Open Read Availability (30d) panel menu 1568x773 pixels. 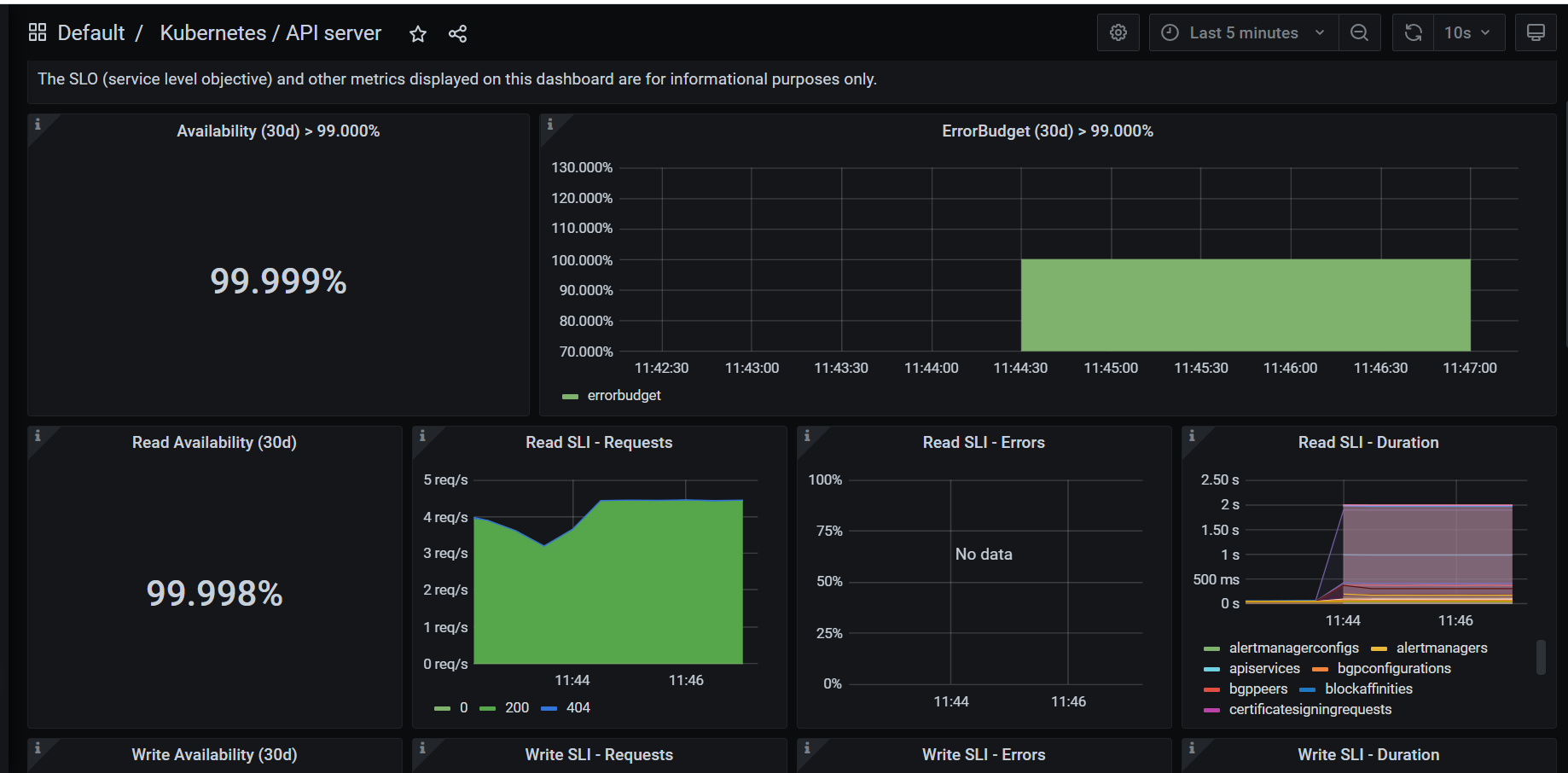coord(214,442)
